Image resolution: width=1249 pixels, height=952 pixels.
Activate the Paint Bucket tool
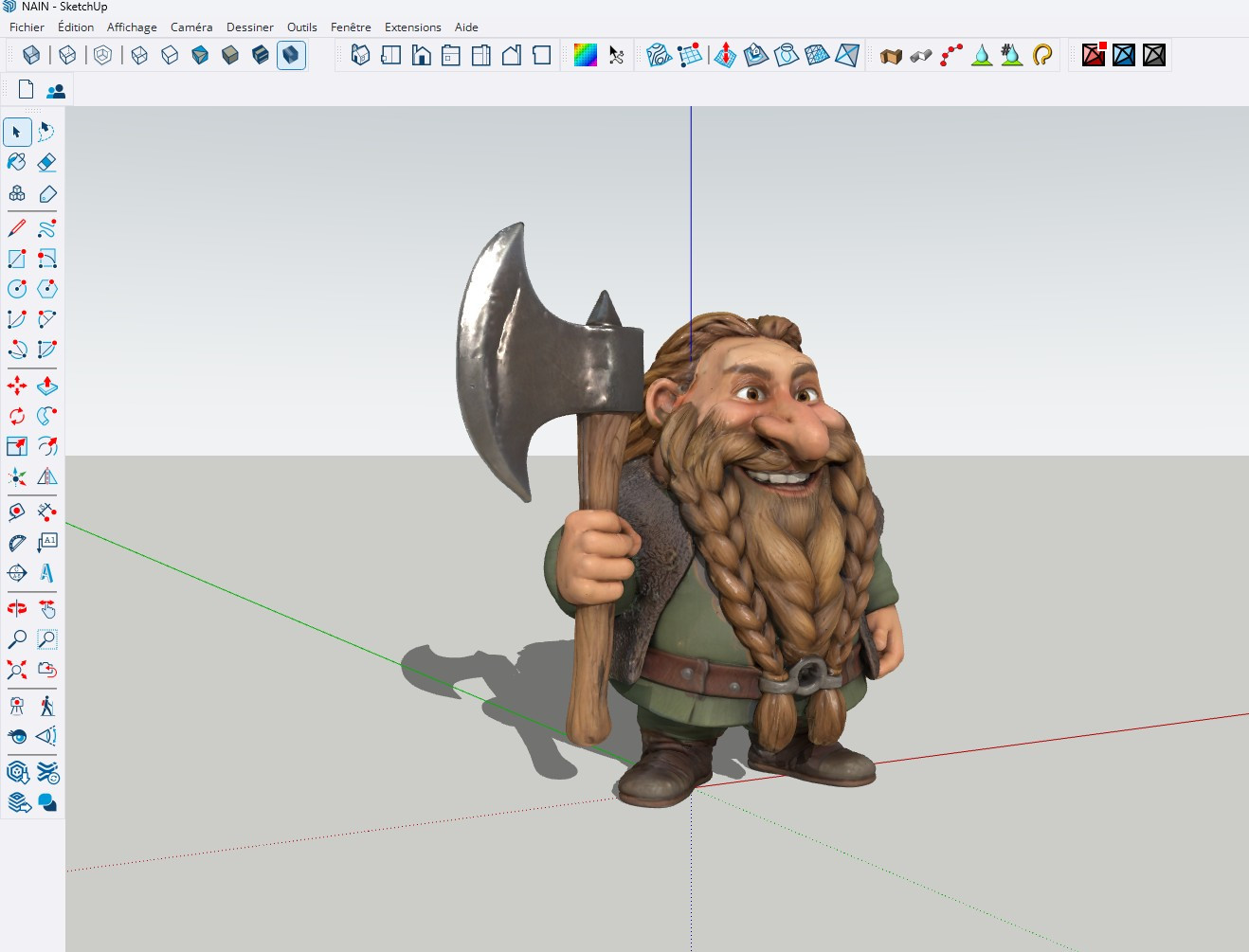[17, 163]
